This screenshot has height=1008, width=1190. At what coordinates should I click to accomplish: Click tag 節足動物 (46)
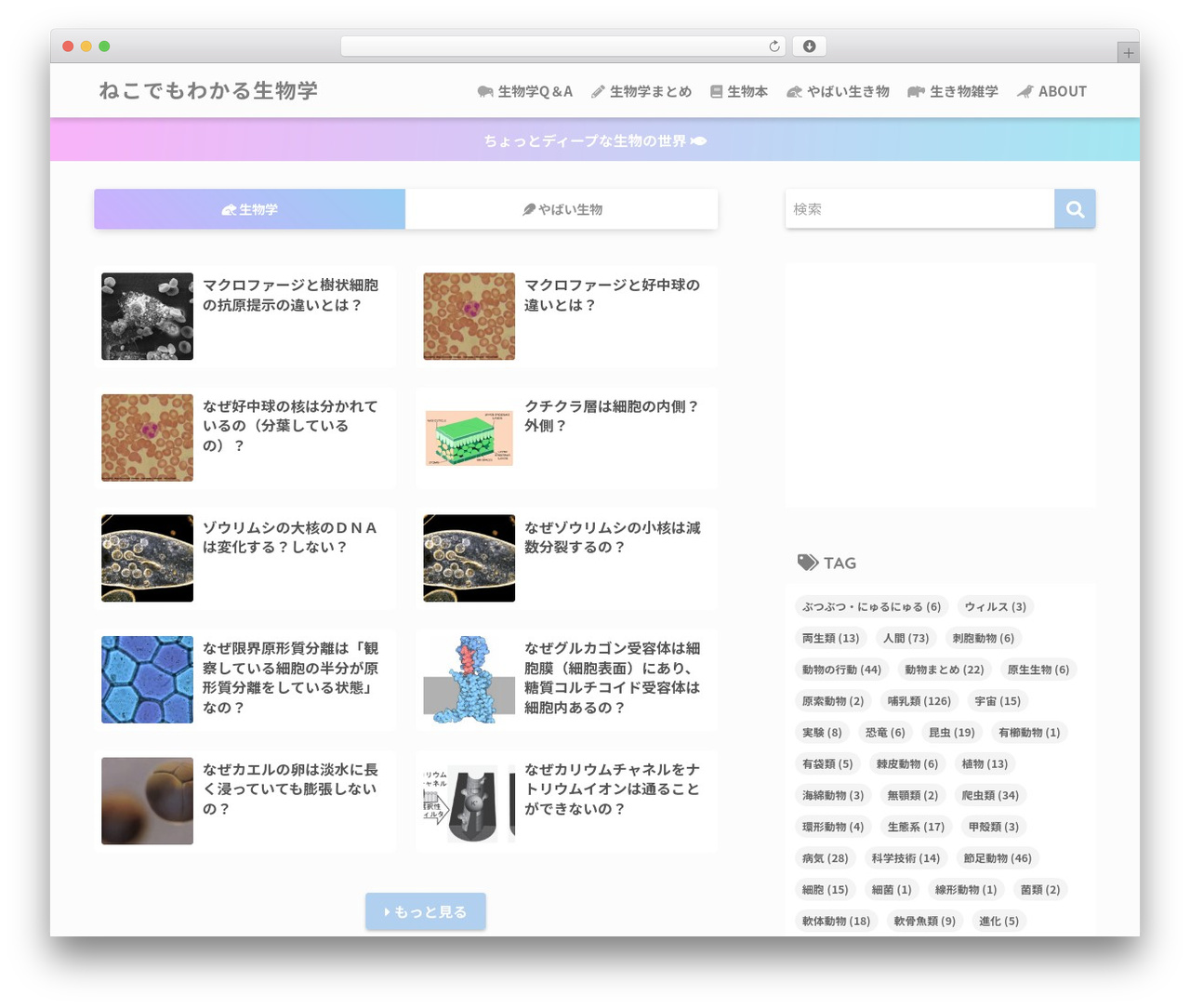point(997,858)
